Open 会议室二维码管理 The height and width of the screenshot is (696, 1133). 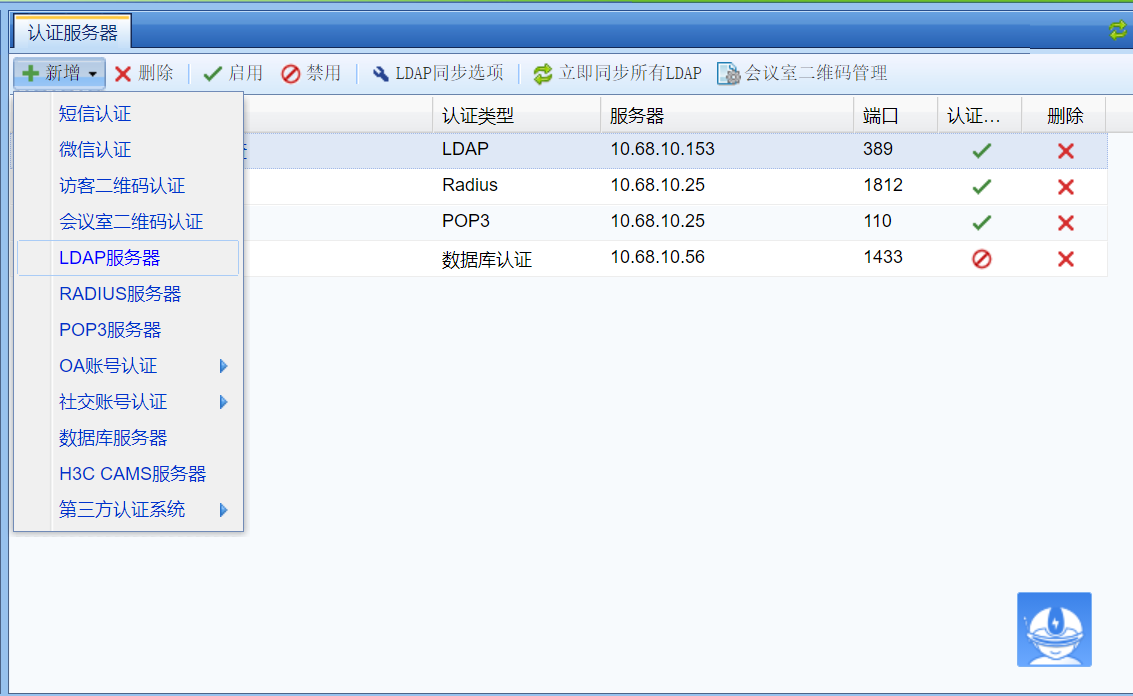click(802, 74)
